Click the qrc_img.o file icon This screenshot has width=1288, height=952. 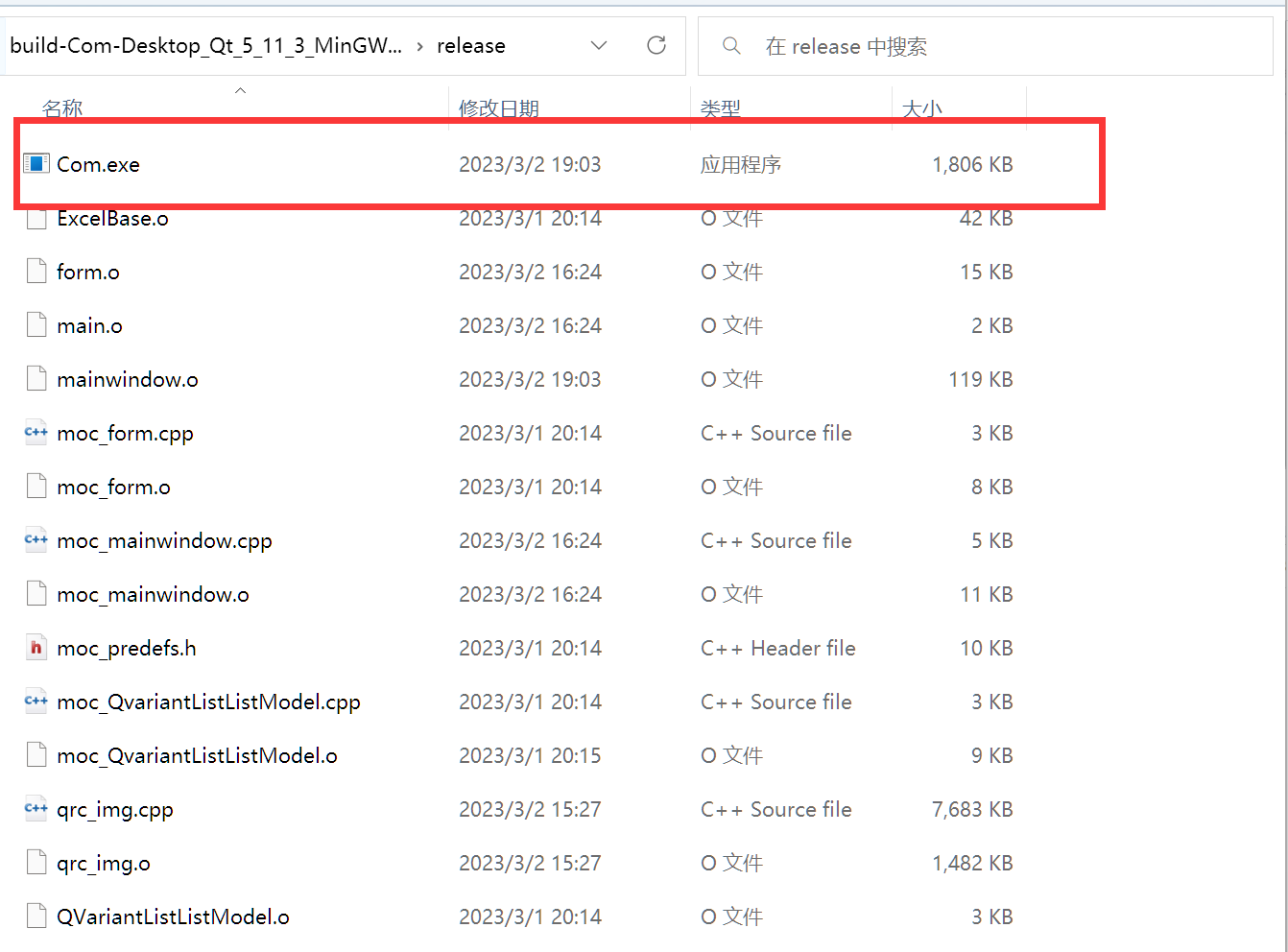[x=36, y=863]
